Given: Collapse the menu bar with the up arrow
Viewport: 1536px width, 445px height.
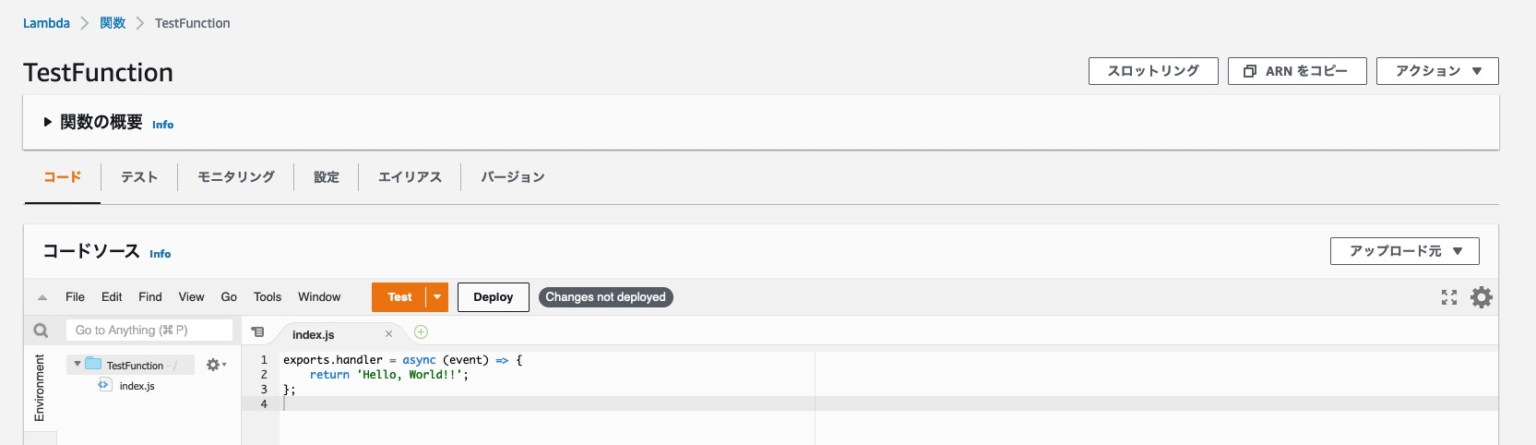Looking at the screenshot, I should pyautogui.click(x=42, y=297).
